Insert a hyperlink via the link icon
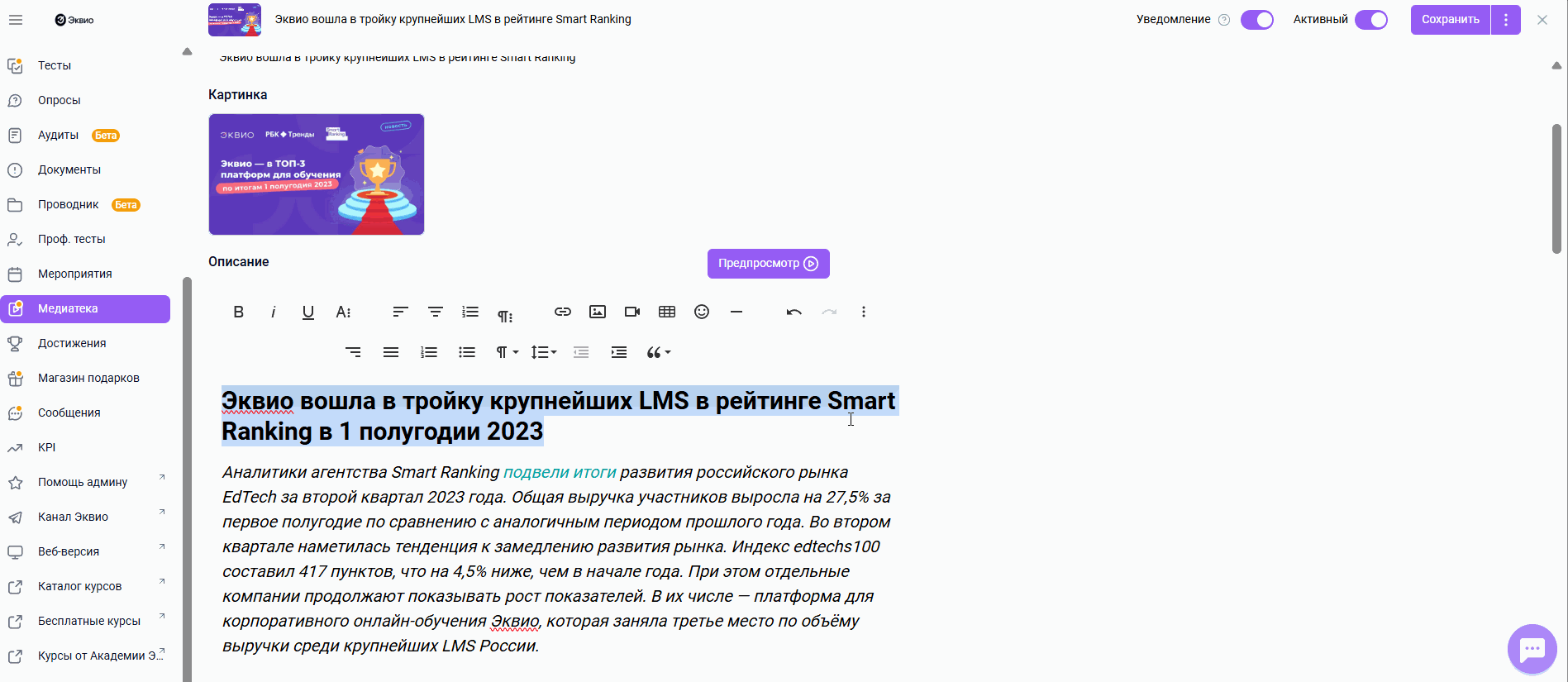The image size is (1568, 682). click(x=563, y=312)
